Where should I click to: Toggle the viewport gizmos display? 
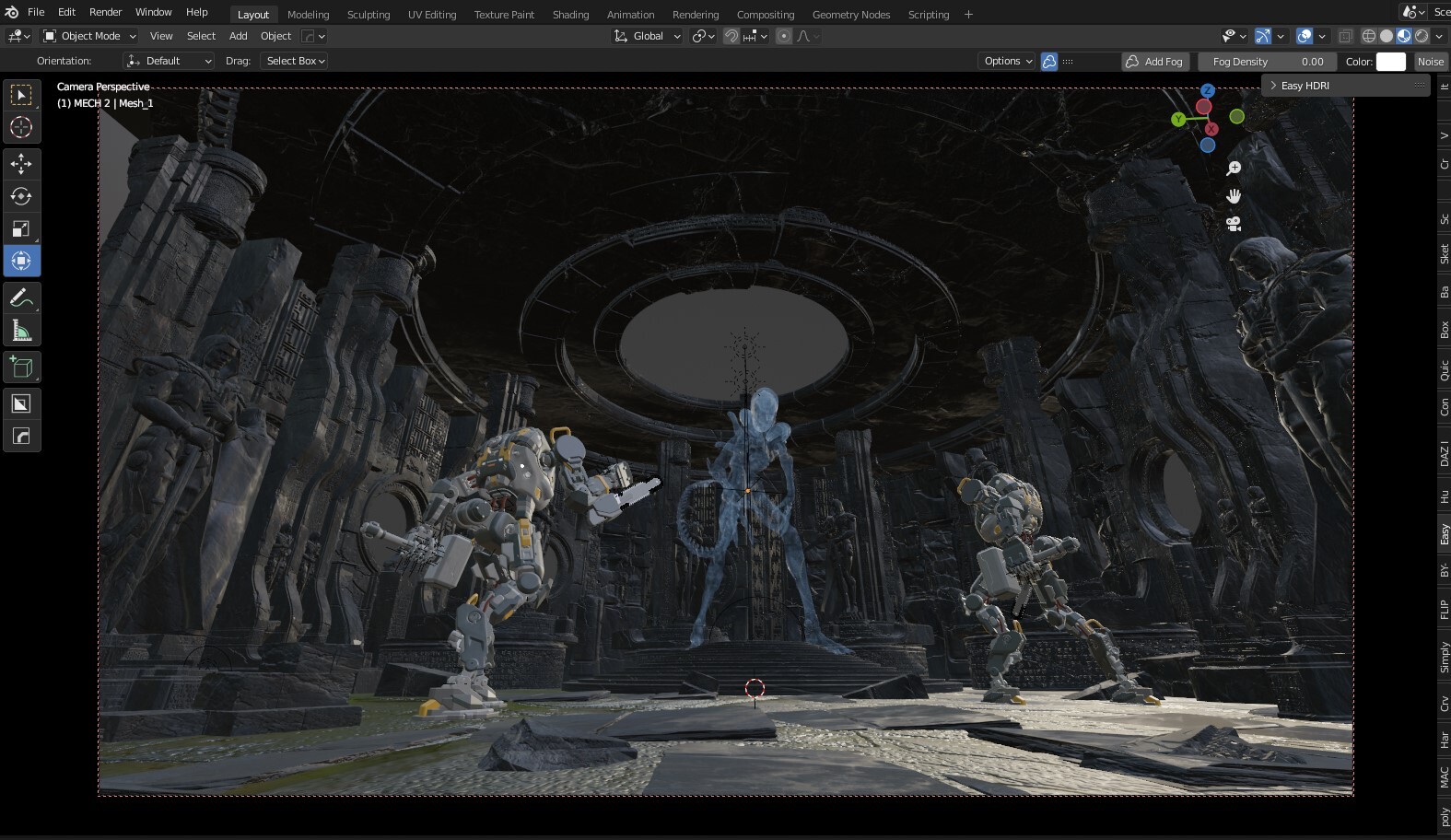(x=1263, y=36)
